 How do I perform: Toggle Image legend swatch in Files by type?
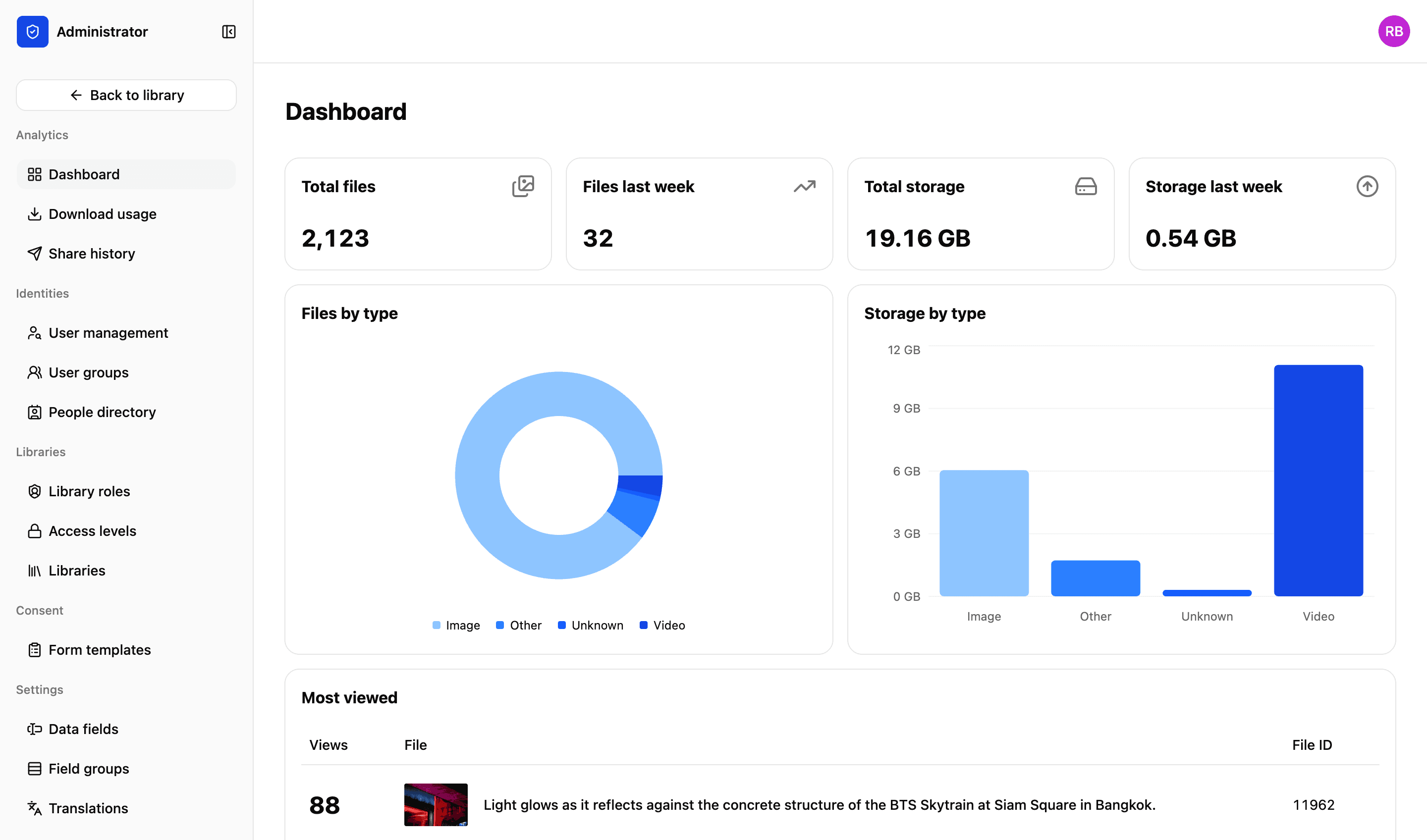pyautogui.click(x=436, y=626)
